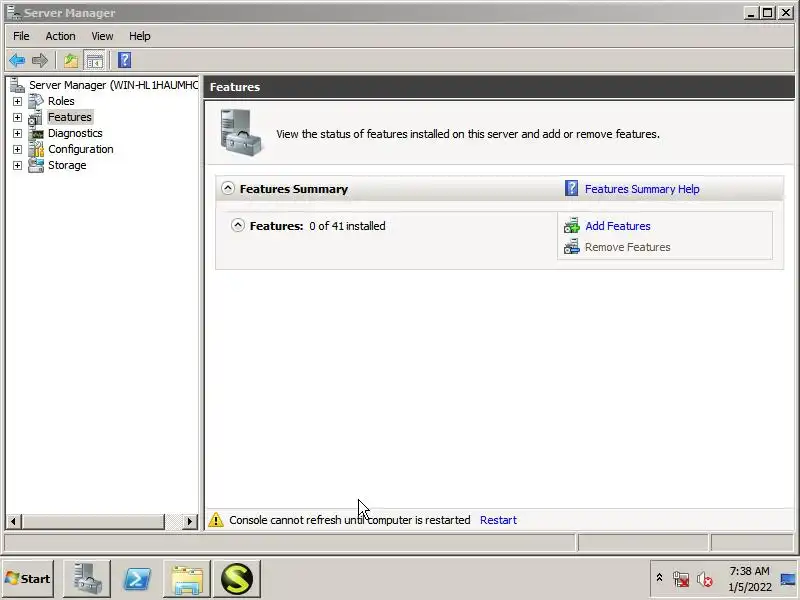This screenshot has height=600, width=800.
Task: Click the Start button
Action: (28, 579)
